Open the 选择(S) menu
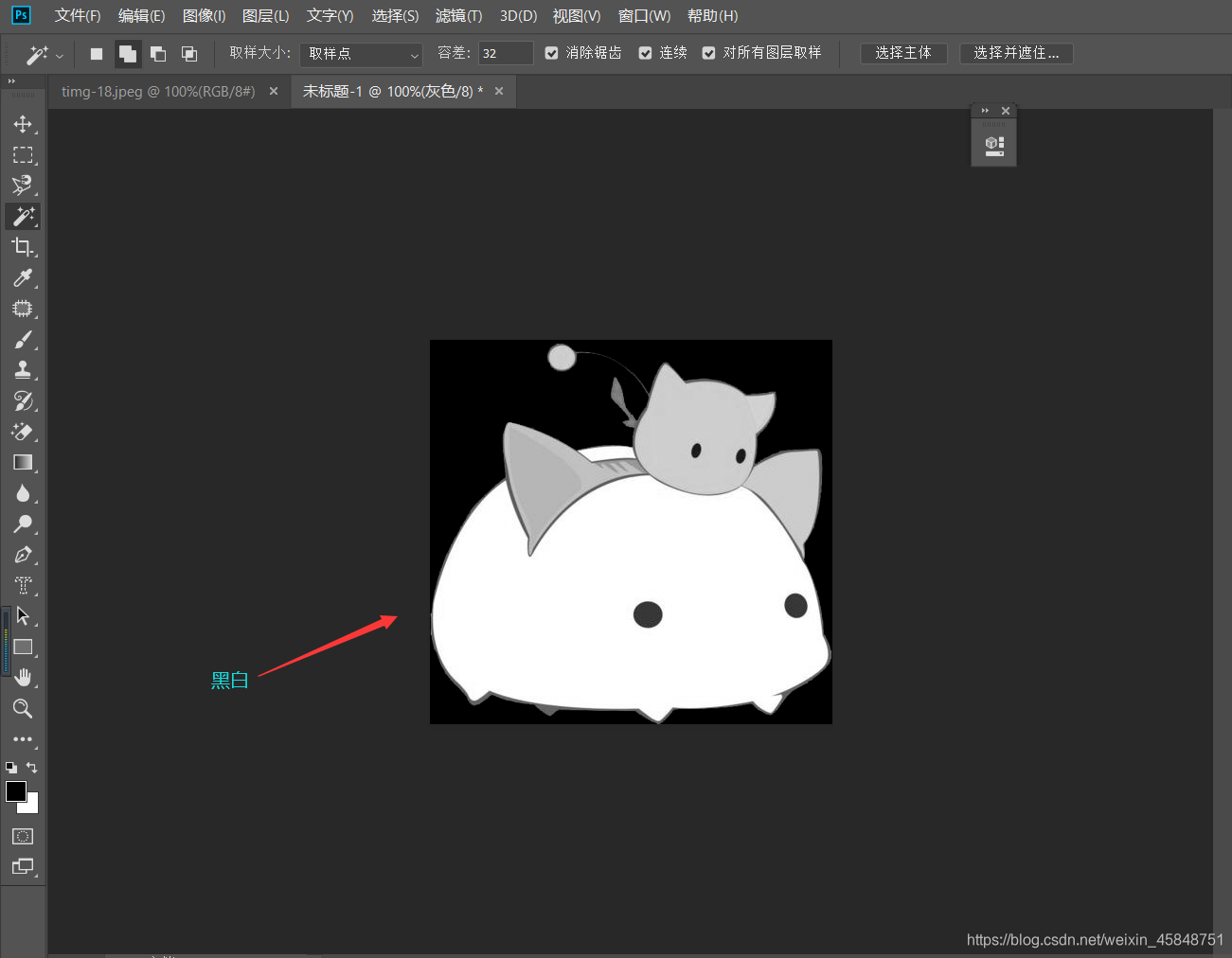This screenshot has height=958, width=1232. click(x=395, y=16)
